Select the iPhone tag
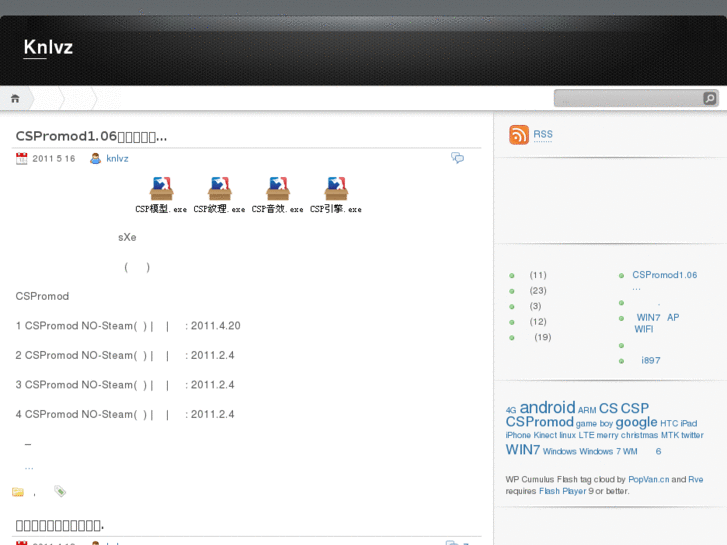 [518, 435]
